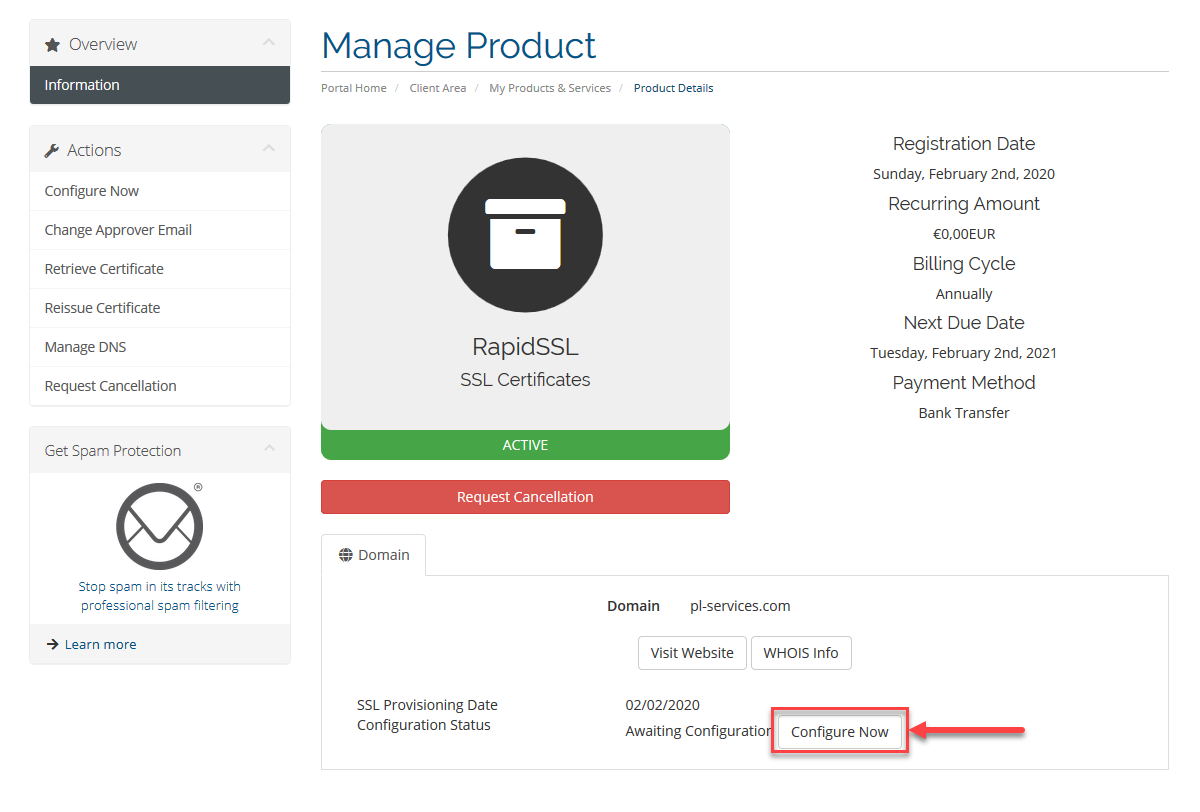Open Change Approver Email action
This screenshot has width=1200, height=812.
(x=160, y=230)
